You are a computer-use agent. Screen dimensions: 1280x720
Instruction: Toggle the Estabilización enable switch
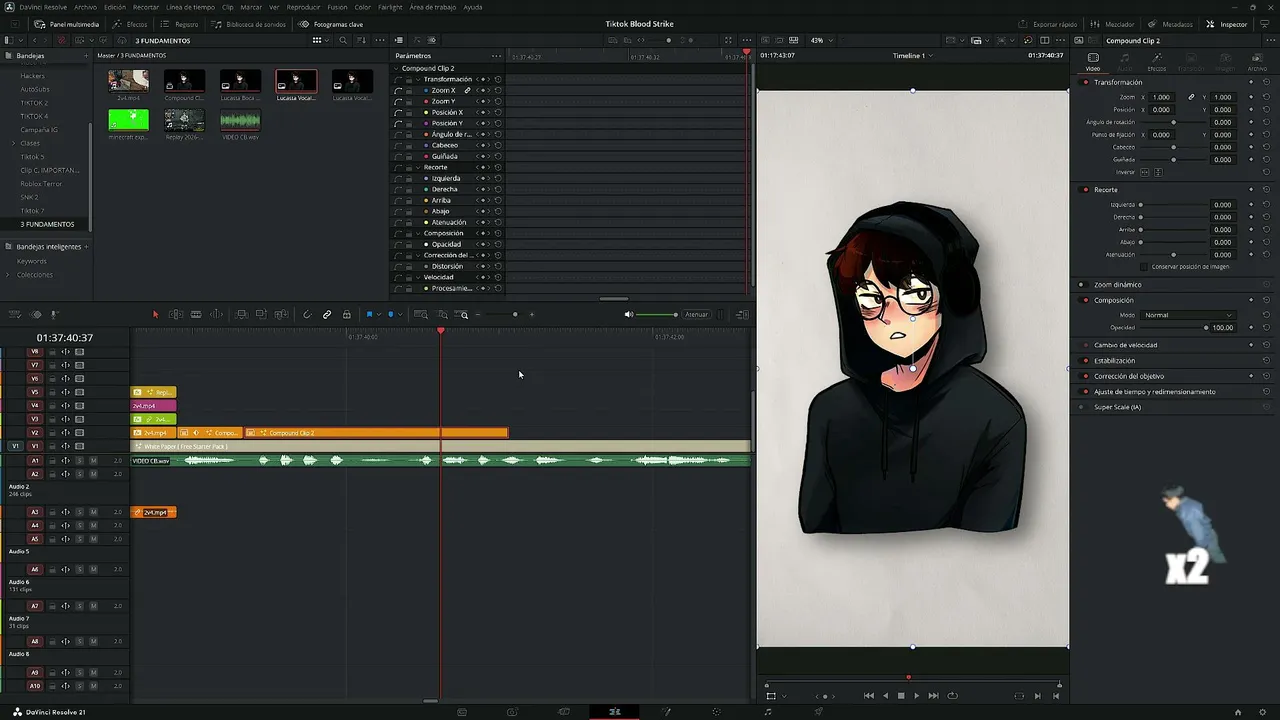tap(1085, 360)
